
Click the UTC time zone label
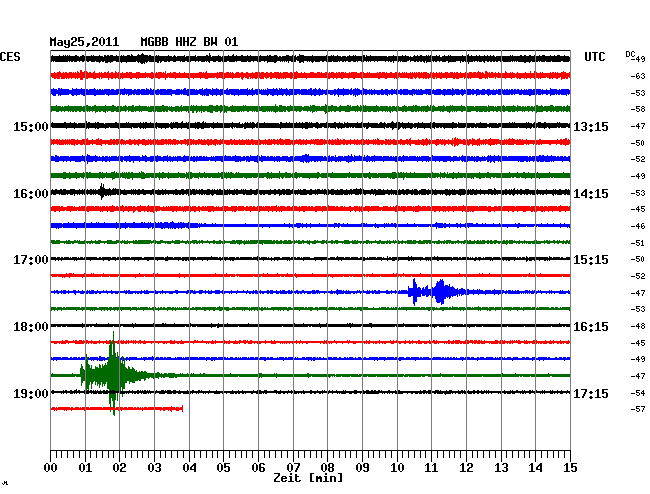594,57
